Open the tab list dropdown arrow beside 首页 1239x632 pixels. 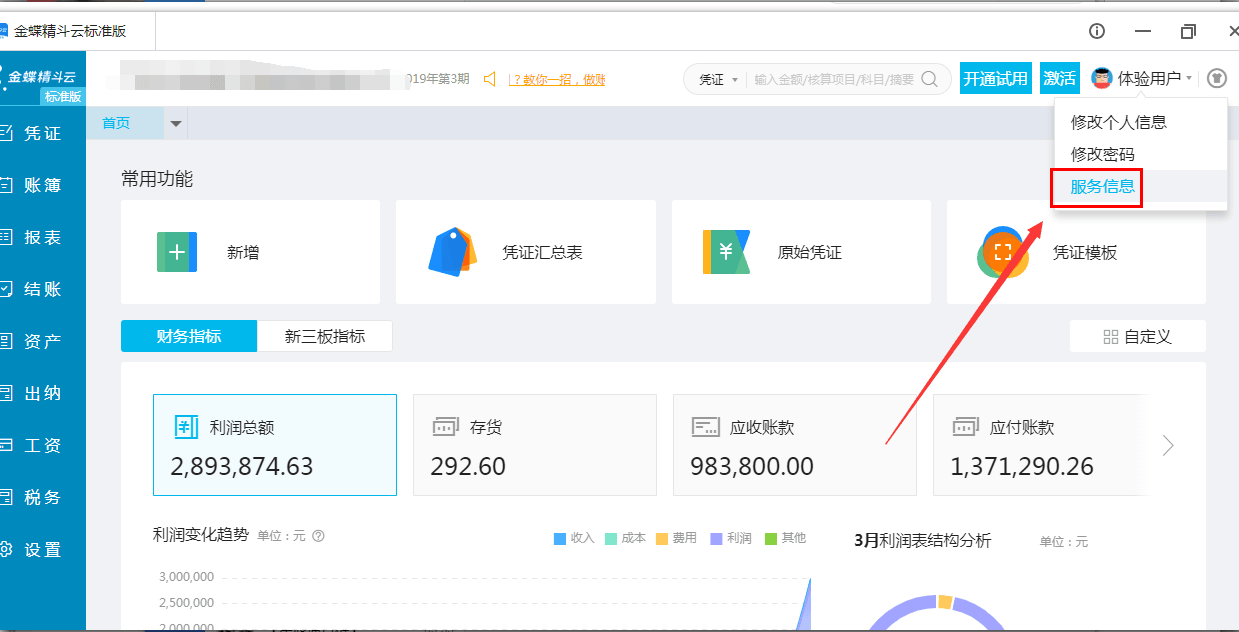176,124
